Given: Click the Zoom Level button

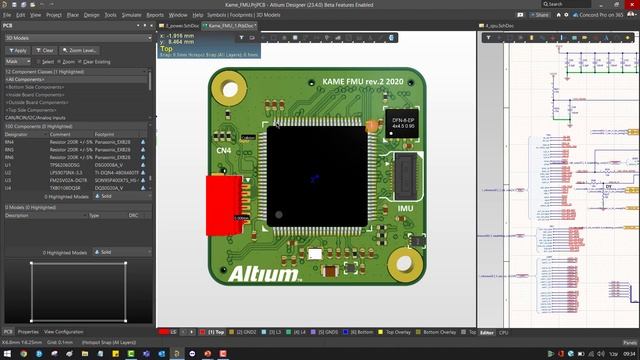Looking at the screenshot, I should click(x=79, y=50).
